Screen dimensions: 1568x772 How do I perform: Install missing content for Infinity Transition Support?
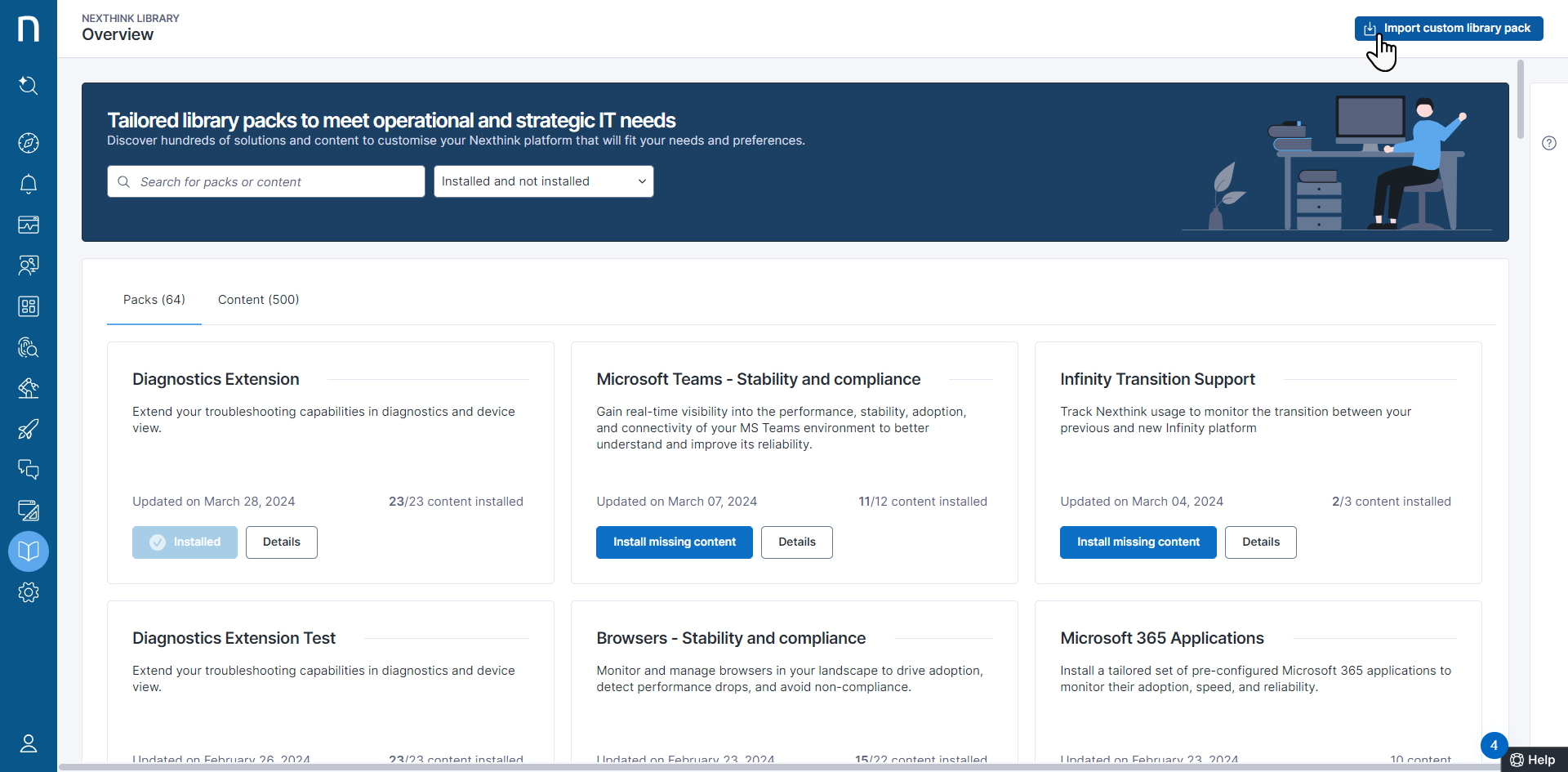pos(1138,542)
